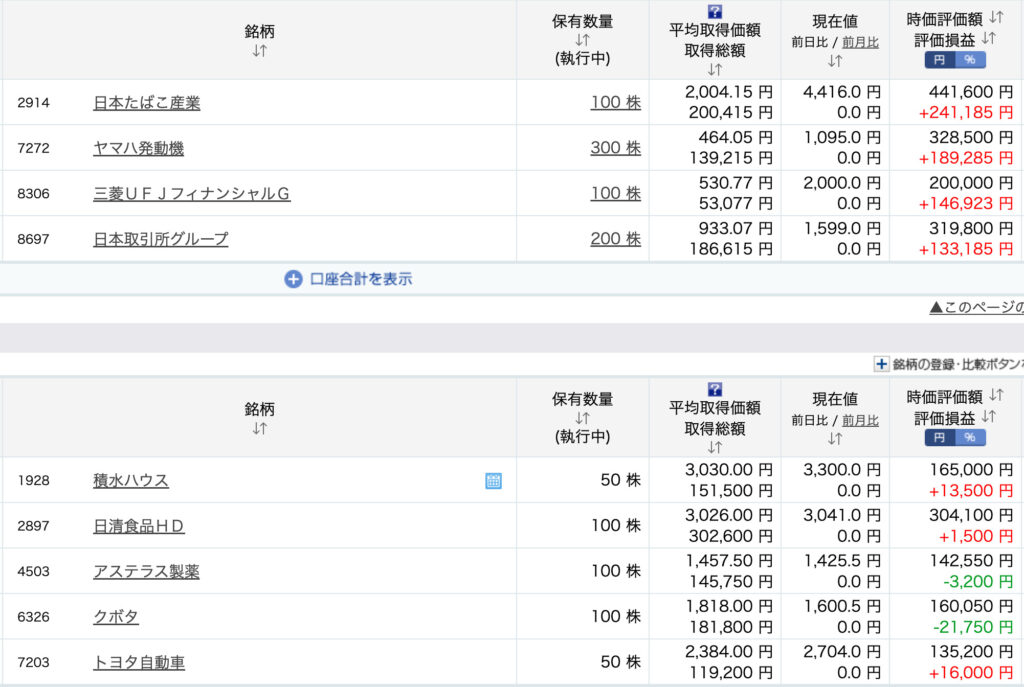This screenshot has height=687, width=1024.
Task: Open the 三菱ＵＦＪフィナンシャルG stock link
Action: pos(192,193)
